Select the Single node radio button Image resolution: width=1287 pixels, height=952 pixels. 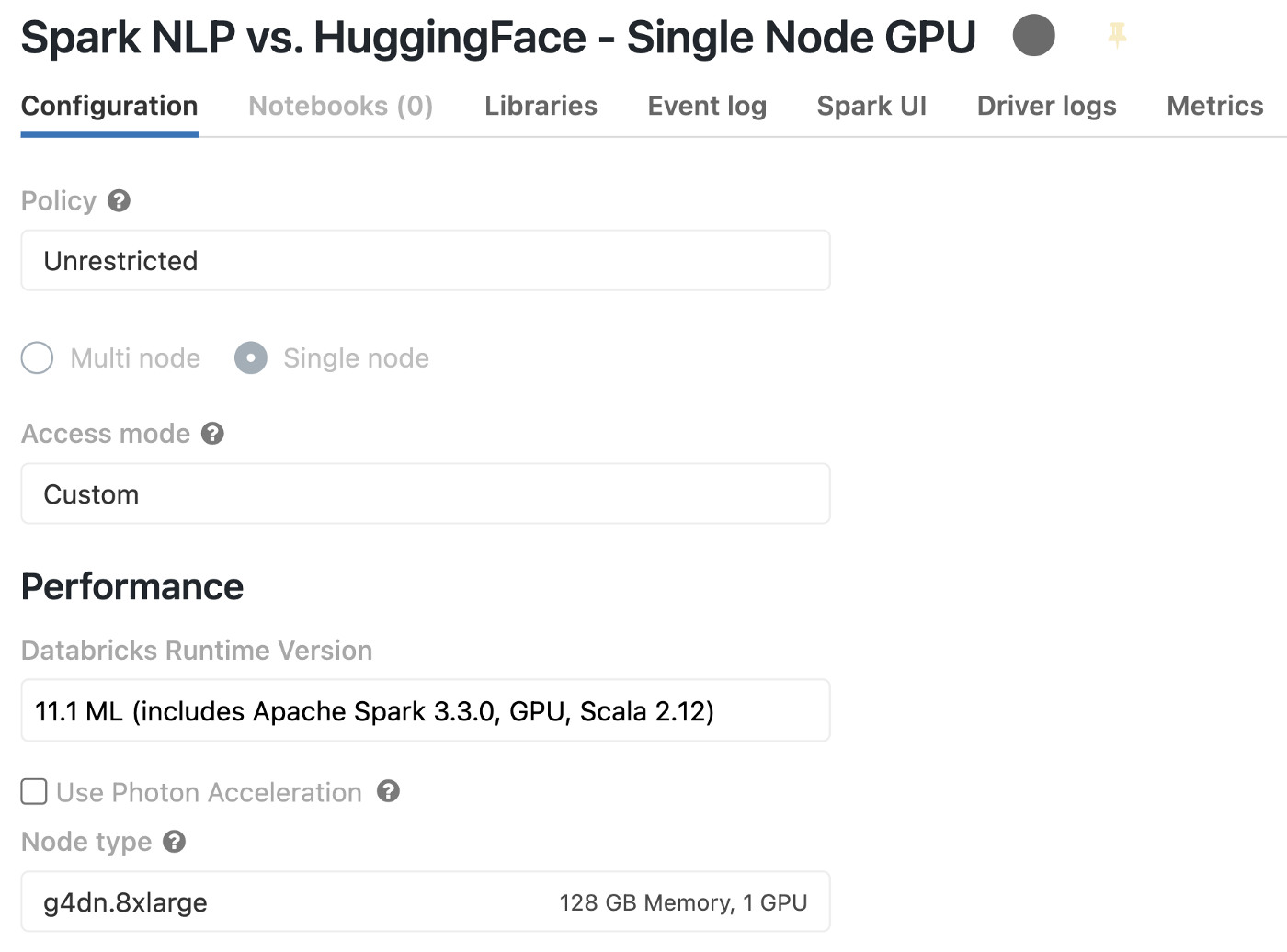coord(251,357)
